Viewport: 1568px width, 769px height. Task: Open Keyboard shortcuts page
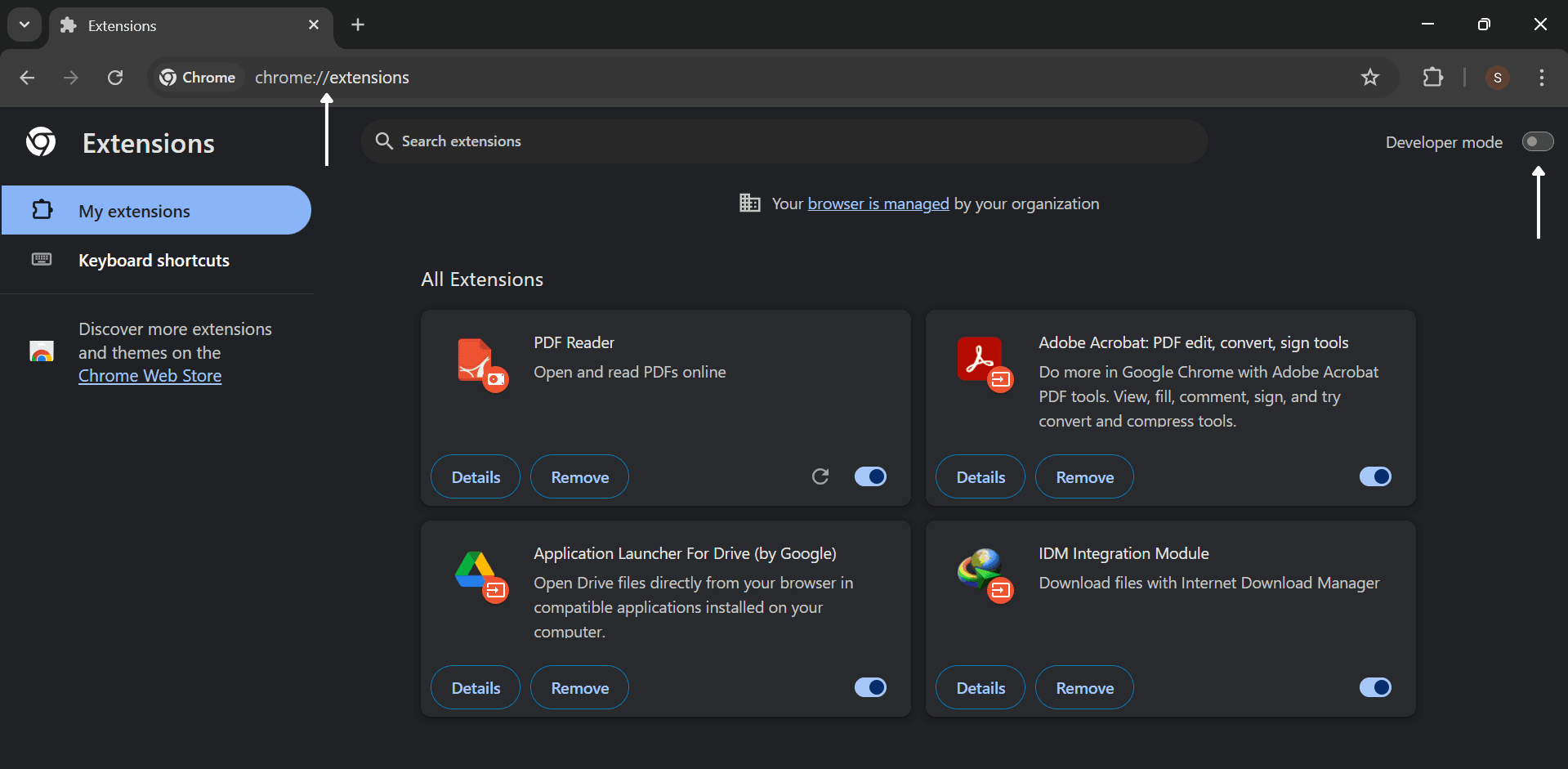pos(156,260)
